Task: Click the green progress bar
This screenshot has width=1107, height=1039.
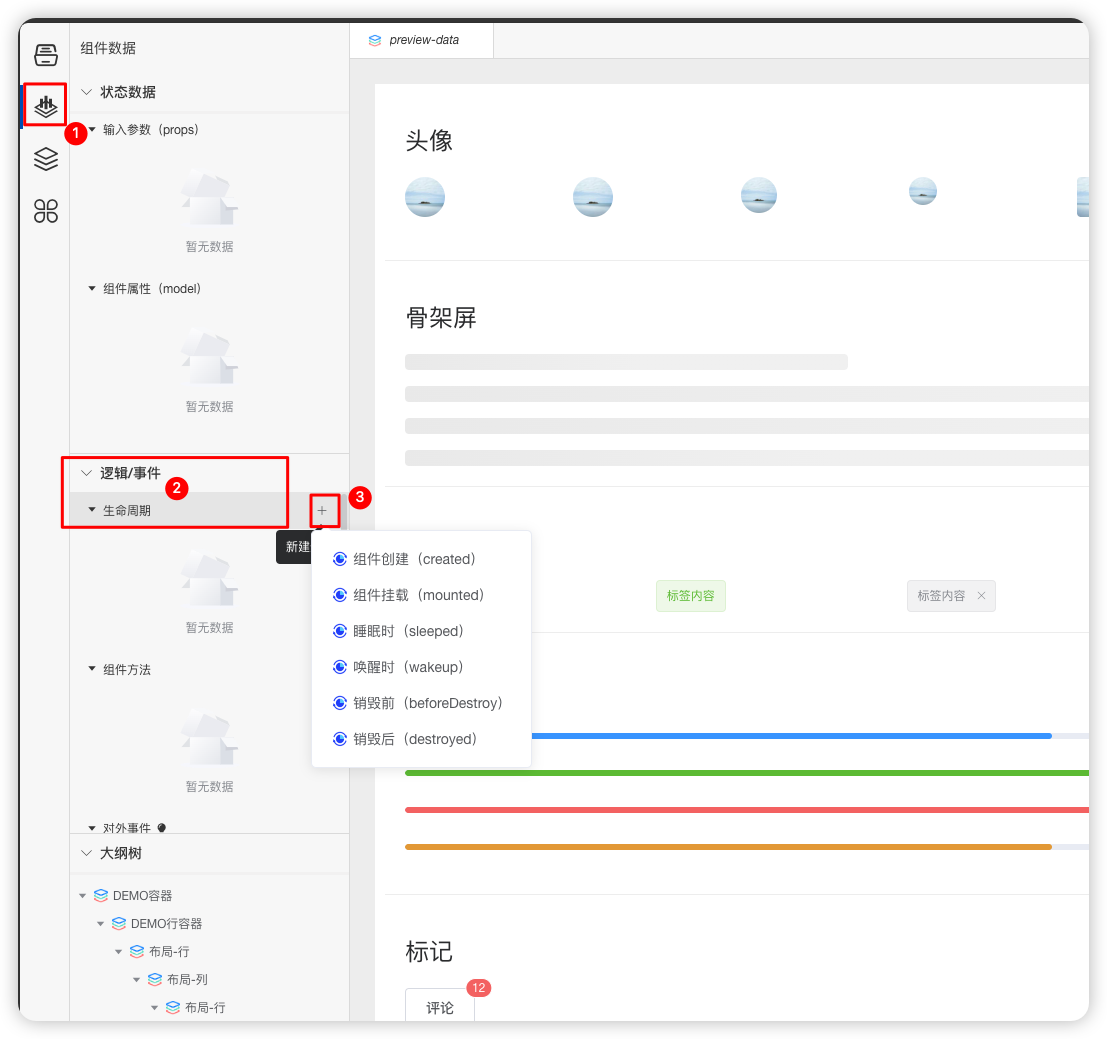Action: 747,773
